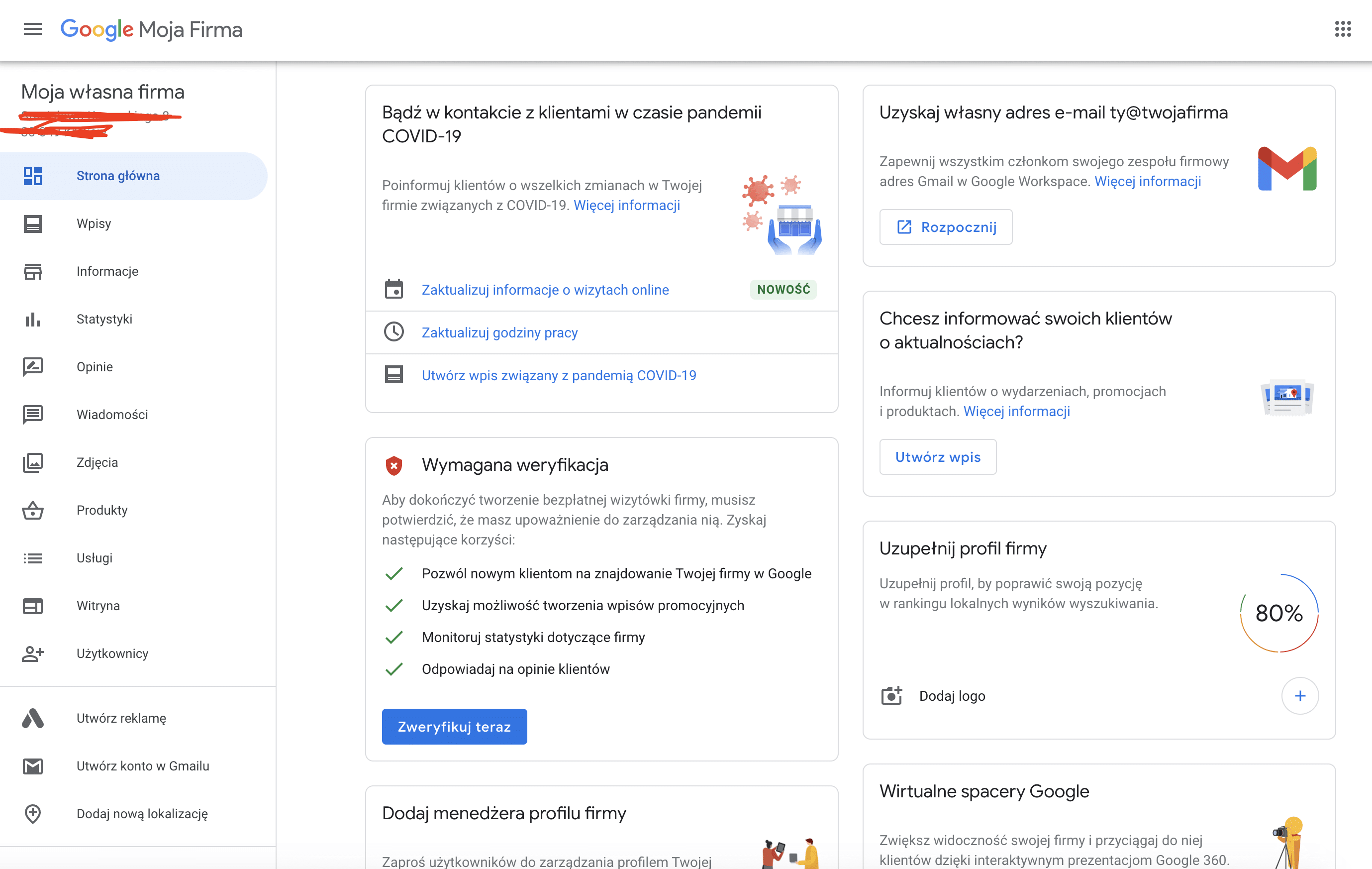Viewport: 1372px width, 869px height.
Task: Open the Zaktualizuj godziny pracy link
Action: 499,332
